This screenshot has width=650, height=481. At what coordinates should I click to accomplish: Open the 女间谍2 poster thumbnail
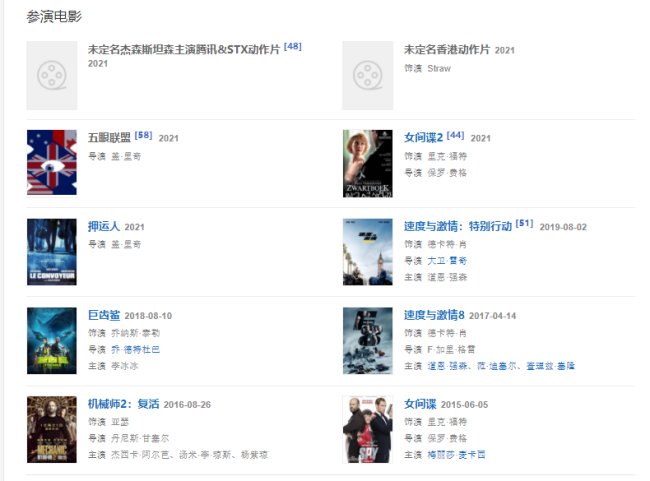point(367,162)
